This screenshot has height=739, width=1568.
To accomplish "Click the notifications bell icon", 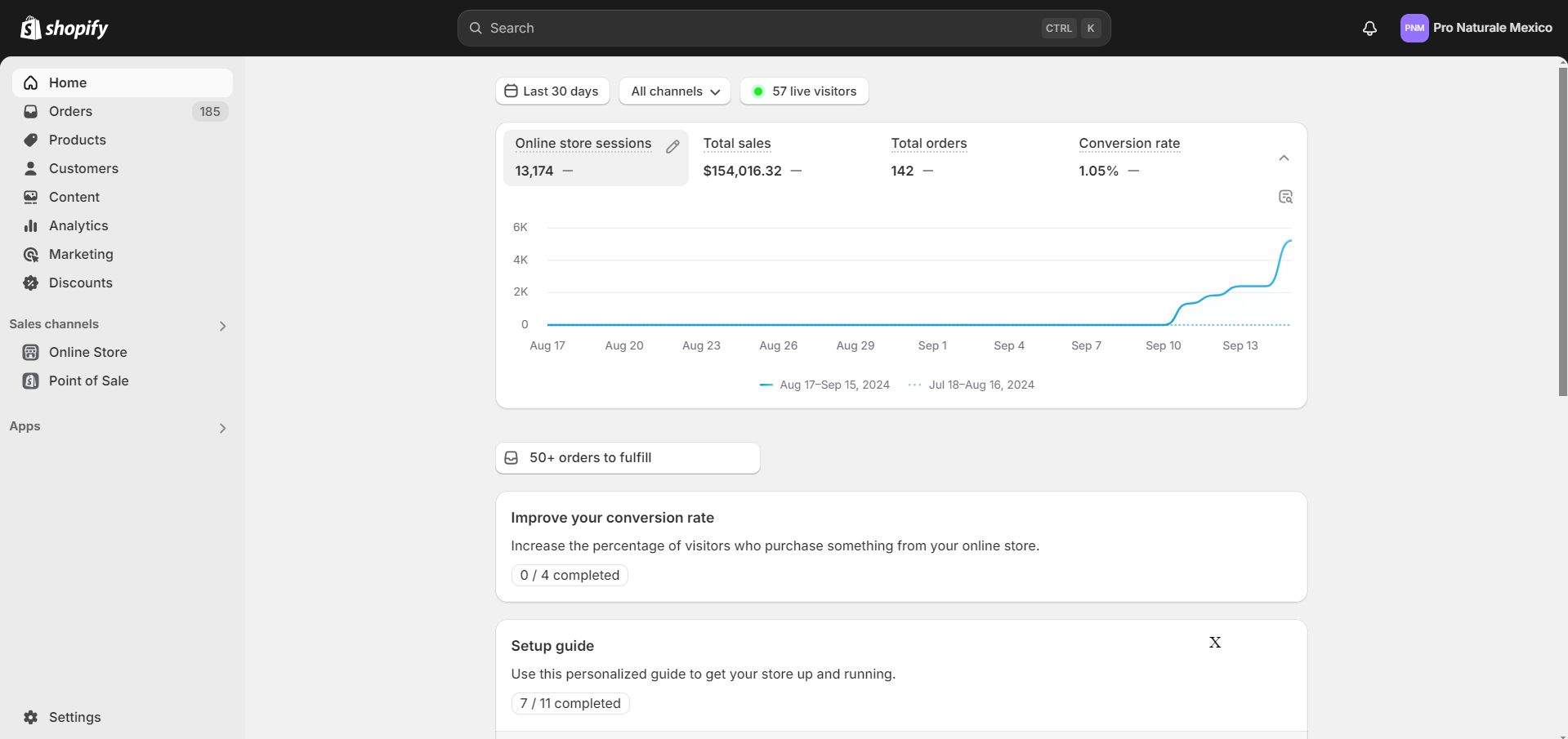I will pos(1369,29).
